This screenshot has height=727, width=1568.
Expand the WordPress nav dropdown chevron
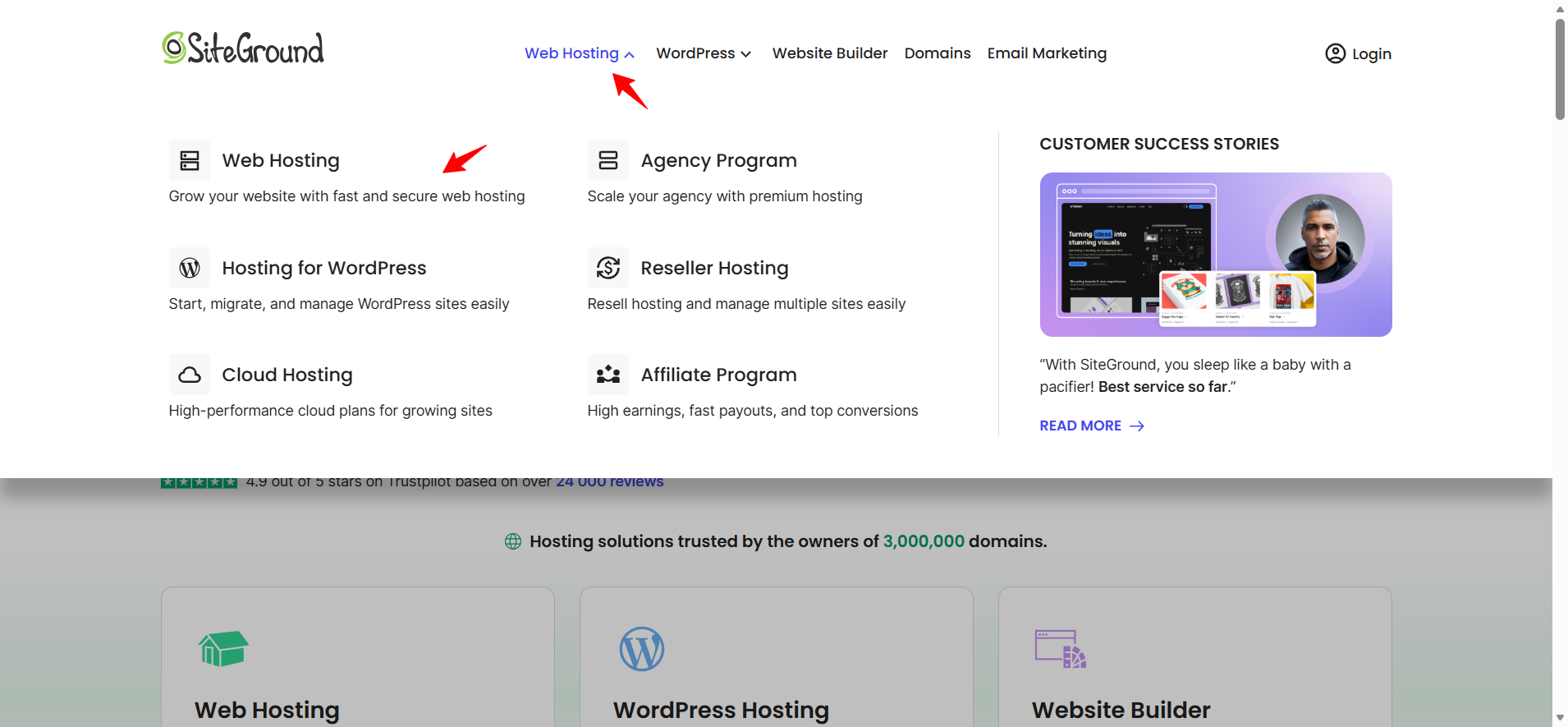tap(745, 54)
